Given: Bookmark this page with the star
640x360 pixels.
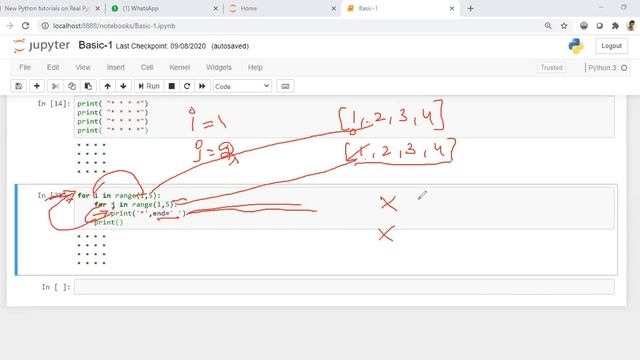Looking at the screenshot, I should click(564, 26).
